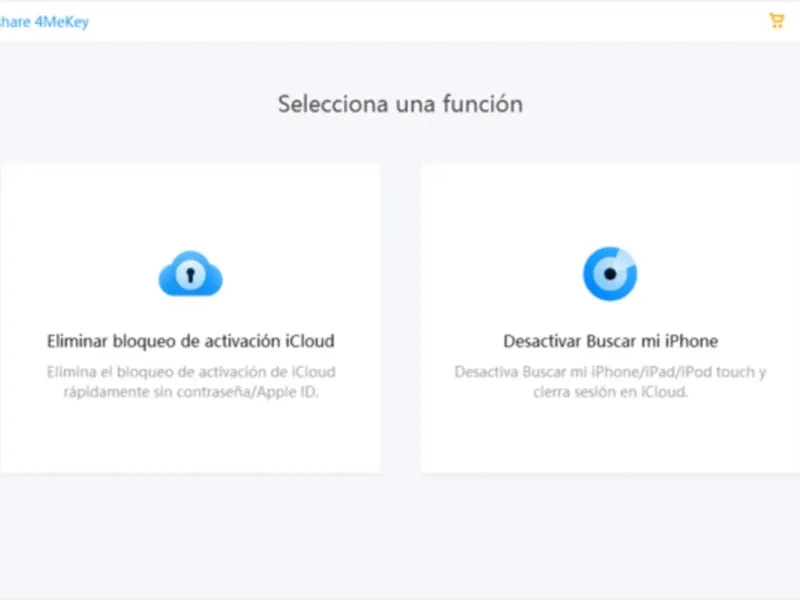The image size is (800, 600).
Task: Click the 'Elimina el bloqueo de activación' description
Action: pyautogui.click(x=191, y=382)
